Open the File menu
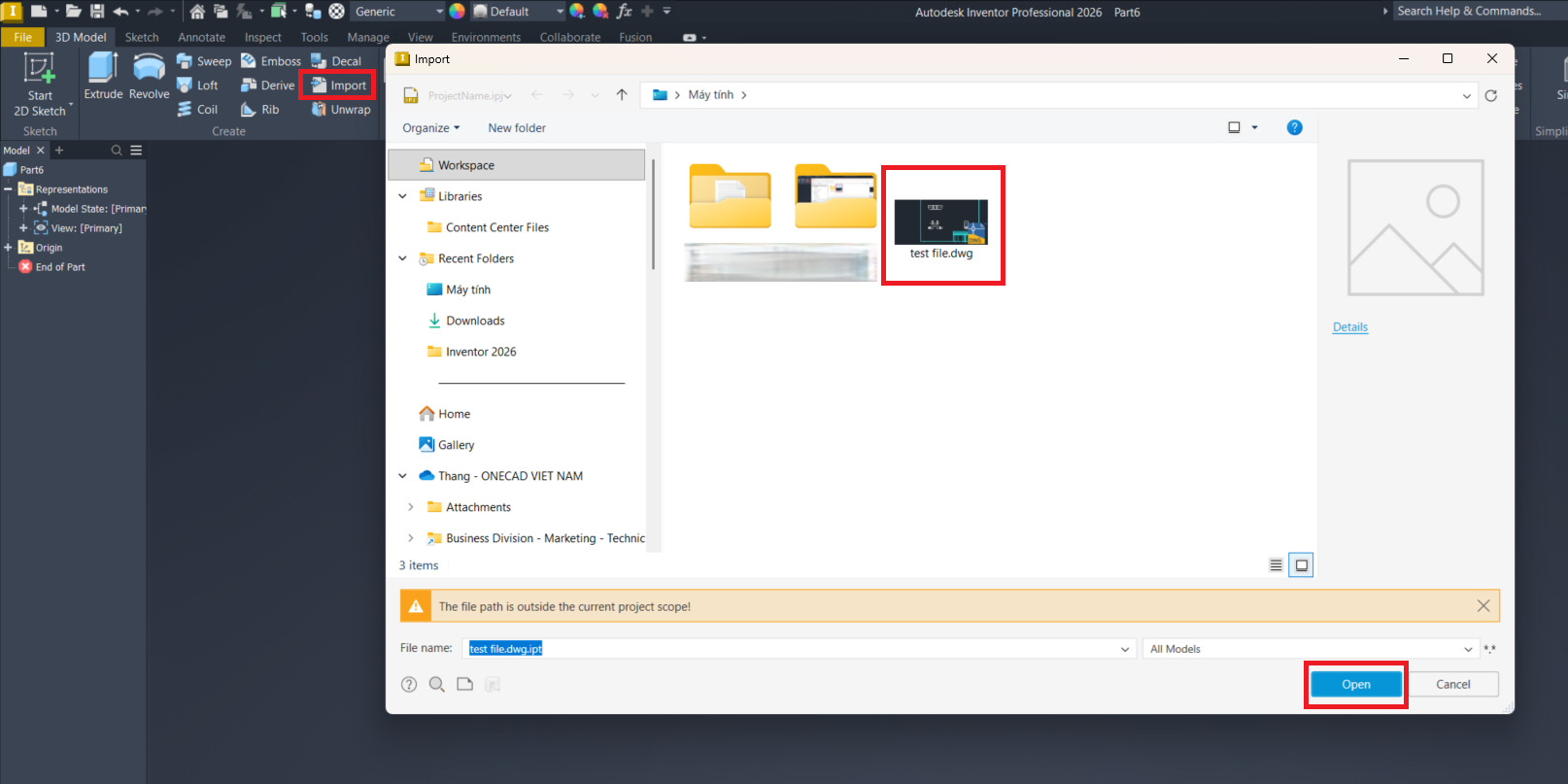The image size is (1568, 784). tap(22, 37)
